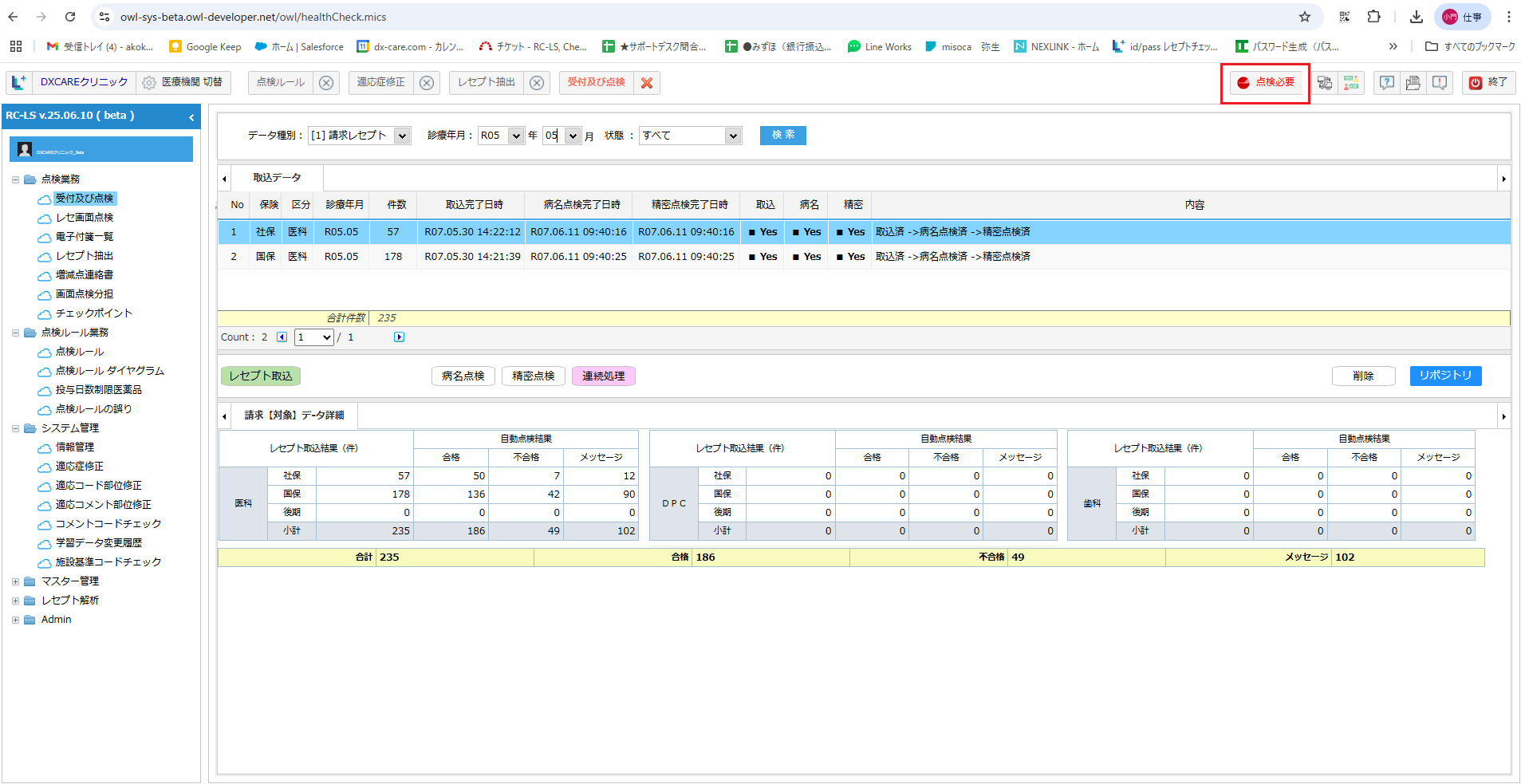Viewport: 1521px width, 784px height.
Task: Collapse the システム管理 tree folder
Action: pyautogui.click(x=15, y=428)
